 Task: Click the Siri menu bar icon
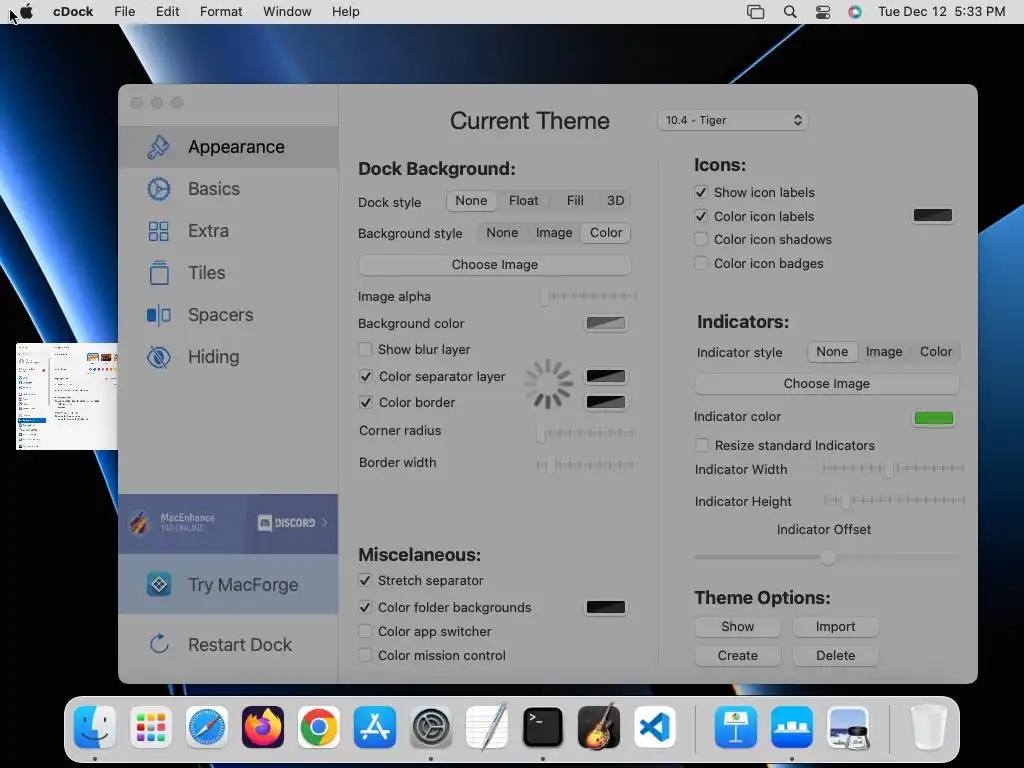(855, 12)
